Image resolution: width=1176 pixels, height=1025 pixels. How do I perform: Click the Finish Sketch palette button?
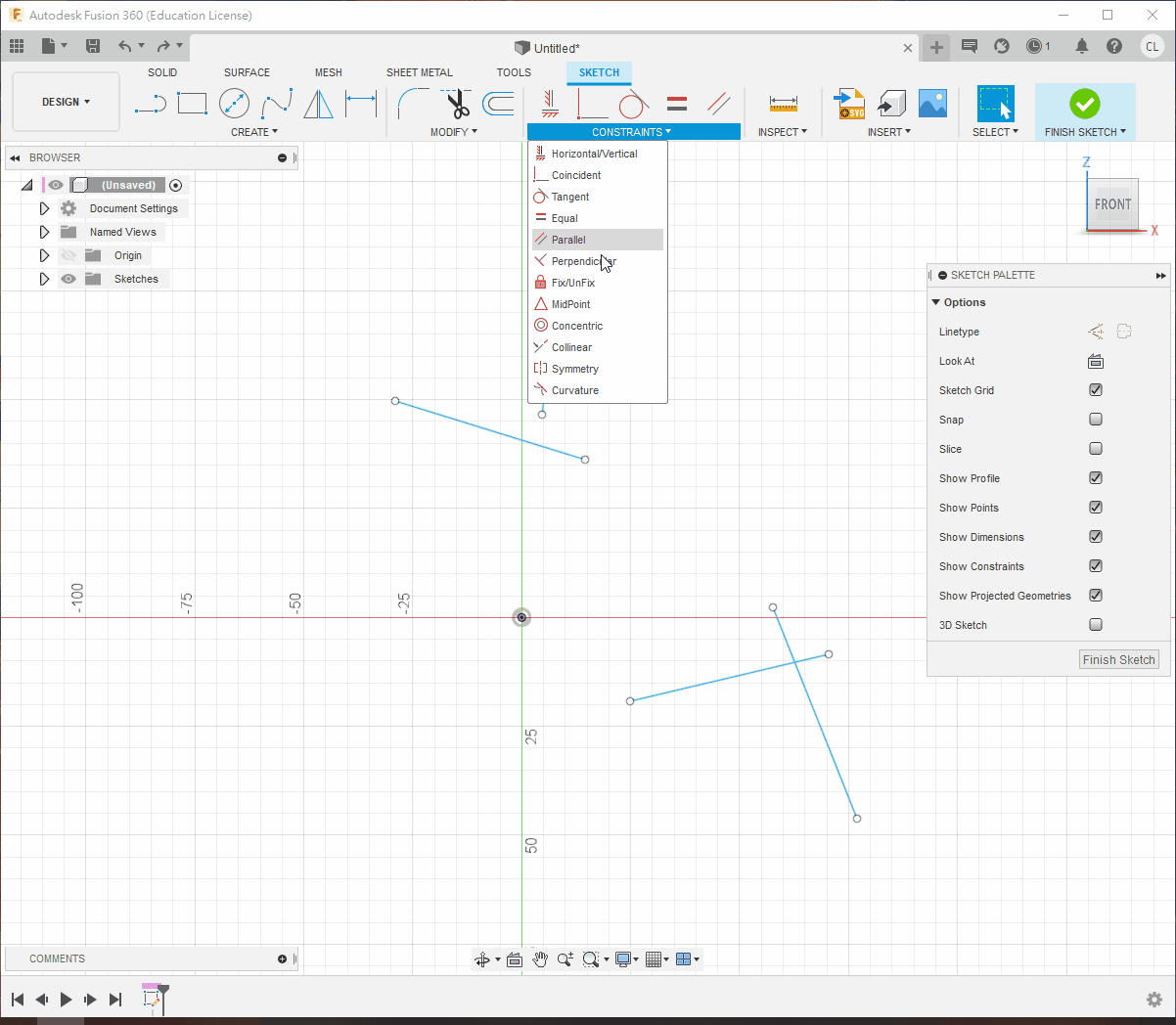click(1118, 660)
